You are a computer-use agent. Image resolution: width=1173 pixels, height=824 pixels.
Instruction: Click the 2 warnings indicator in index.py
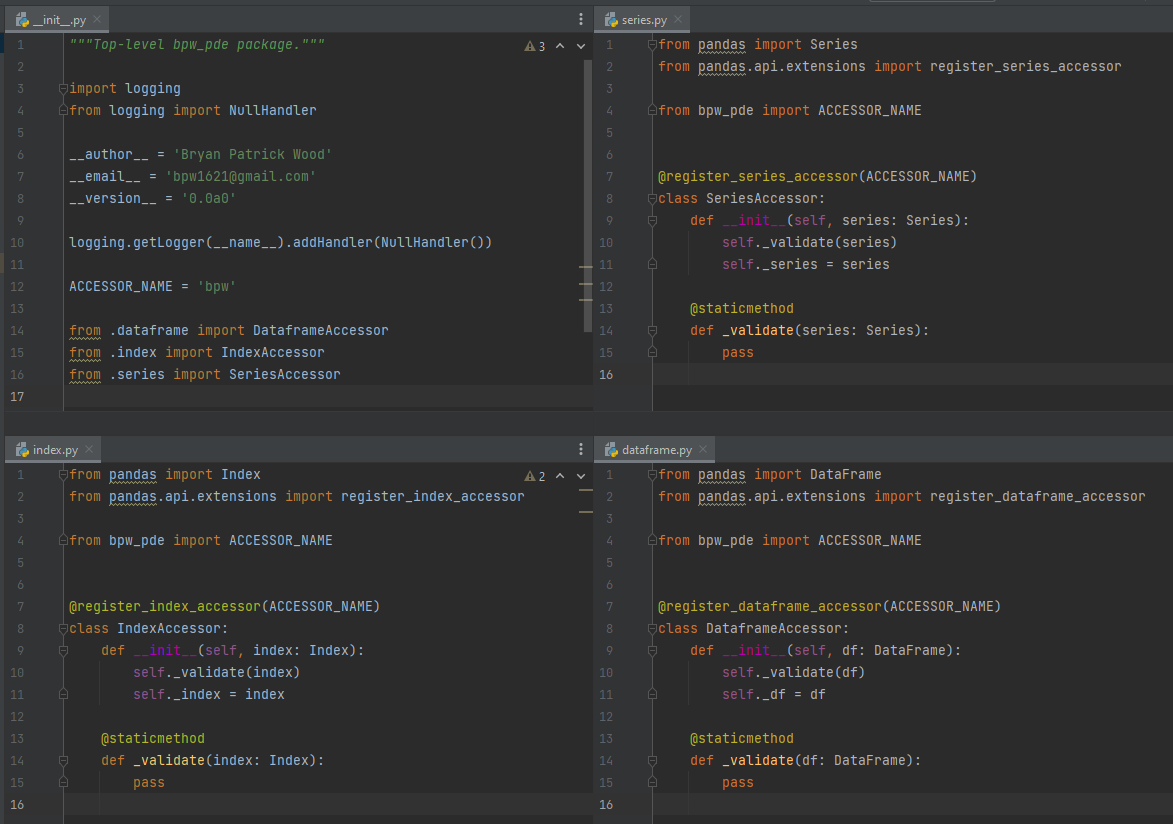point(535,476)
